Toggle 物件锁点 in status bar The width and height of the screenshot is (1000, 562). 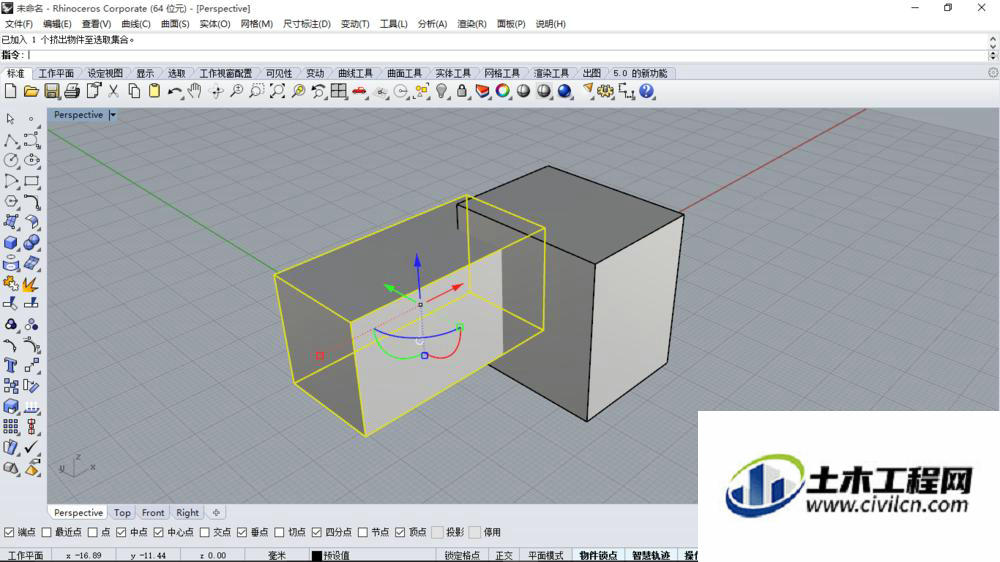[x=598, y=556]
